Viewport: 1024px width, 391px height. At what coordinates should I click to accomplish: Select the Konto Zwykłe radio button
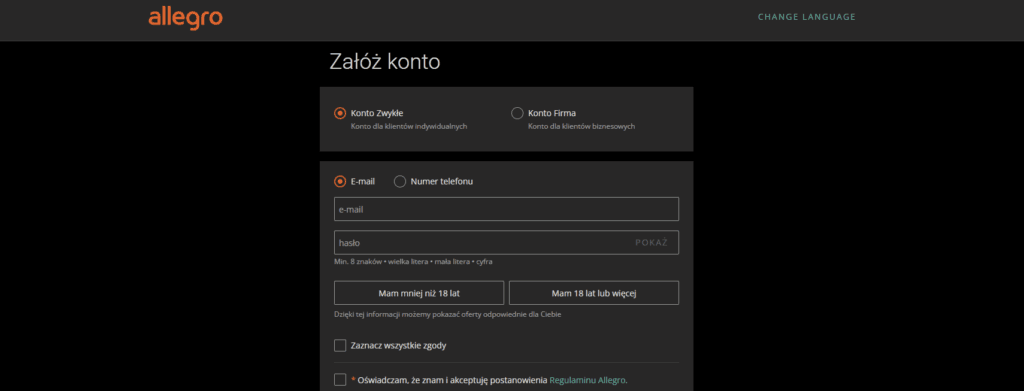tap(340, 113)
